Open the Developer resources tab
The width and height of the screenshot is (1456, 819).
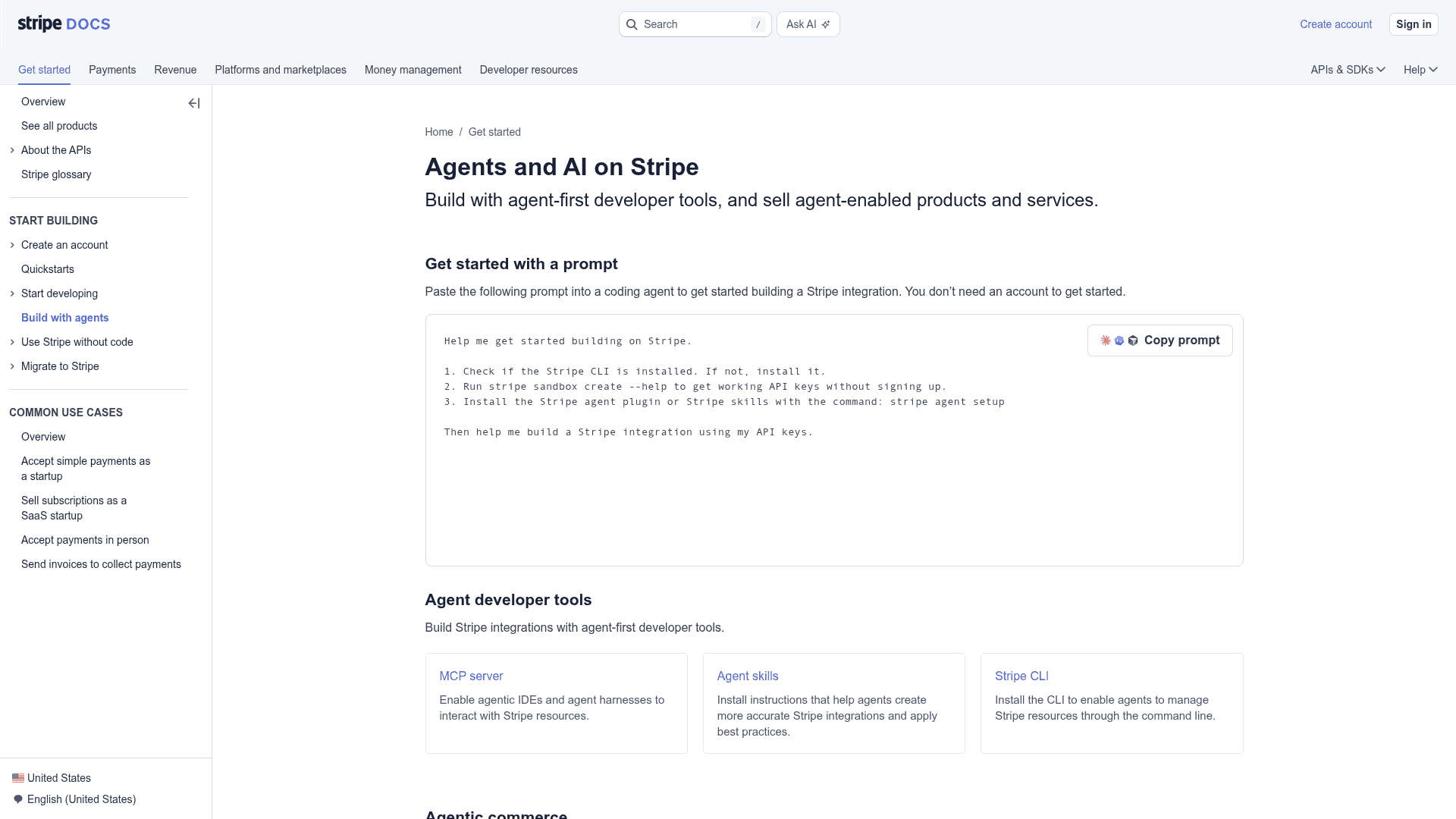[x=529, y=70]
